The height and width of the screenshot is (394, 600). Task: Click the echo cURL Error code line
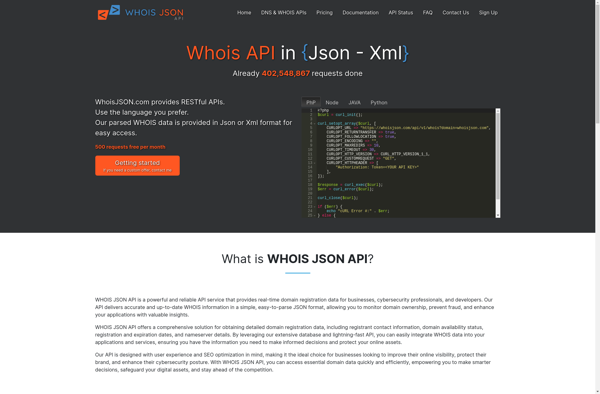[358, 211]
